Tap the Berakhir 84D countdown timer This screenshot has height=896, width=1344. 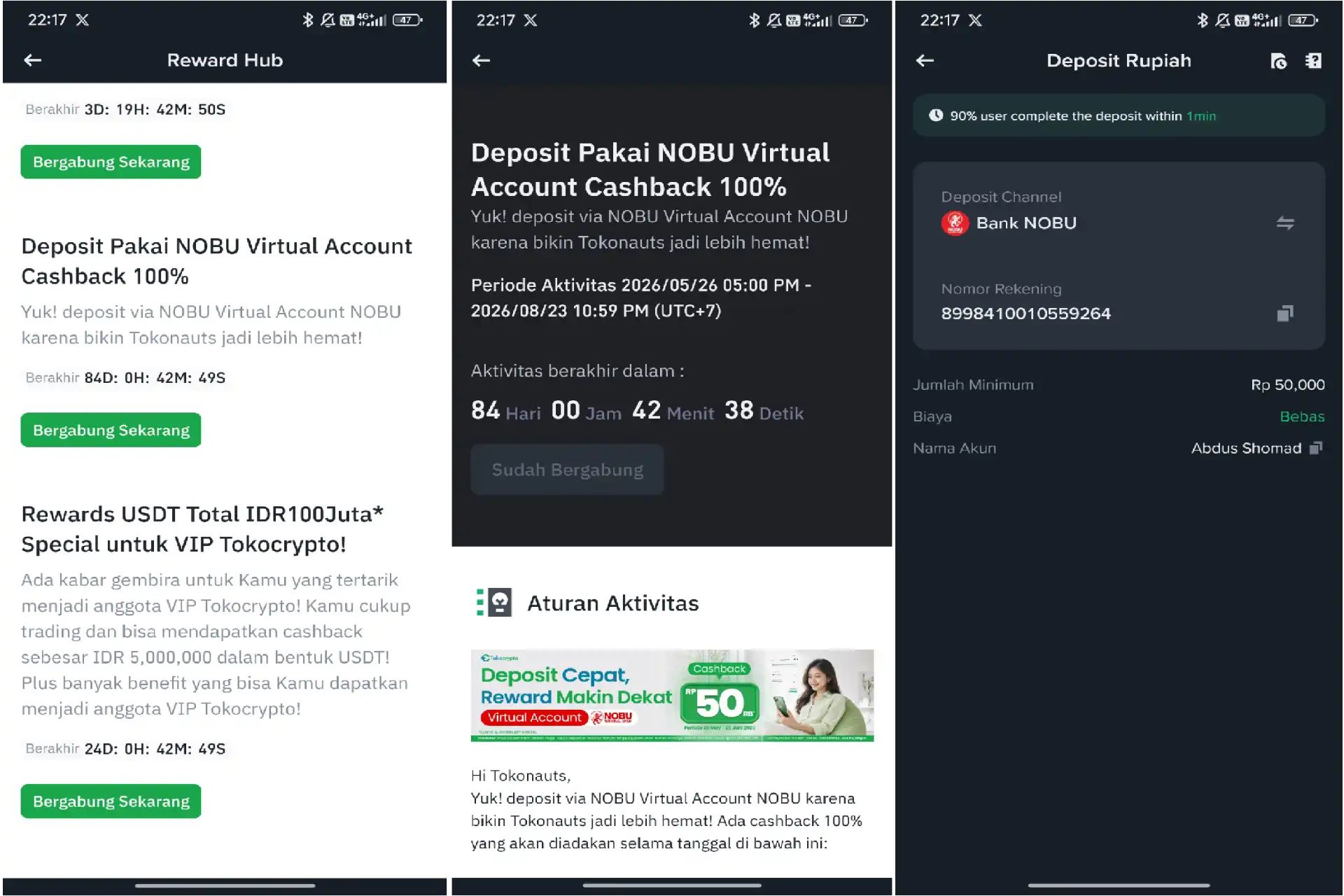click(125, 378)
